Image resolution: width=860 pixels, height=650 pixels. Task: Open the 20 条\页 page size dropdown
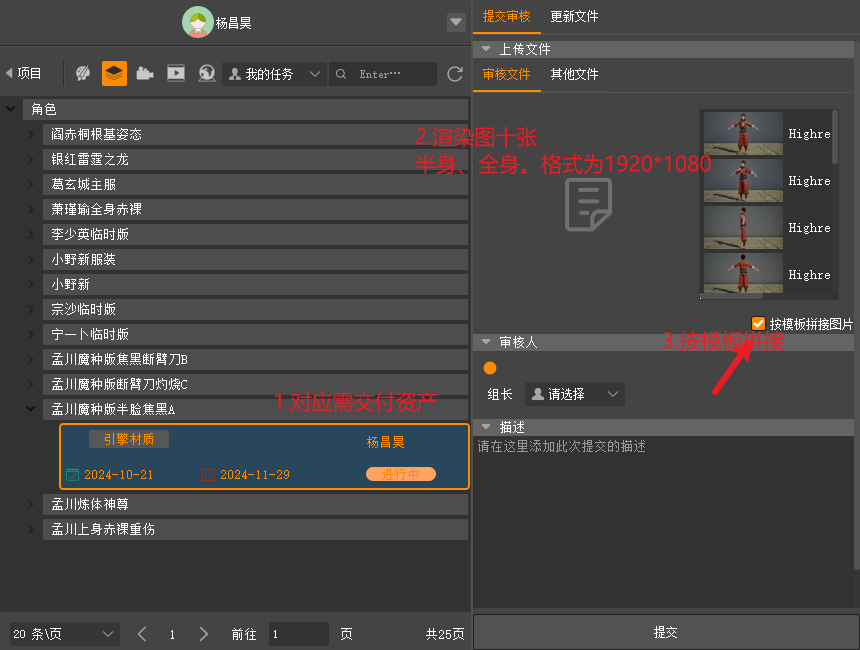(x=65, y=634)
